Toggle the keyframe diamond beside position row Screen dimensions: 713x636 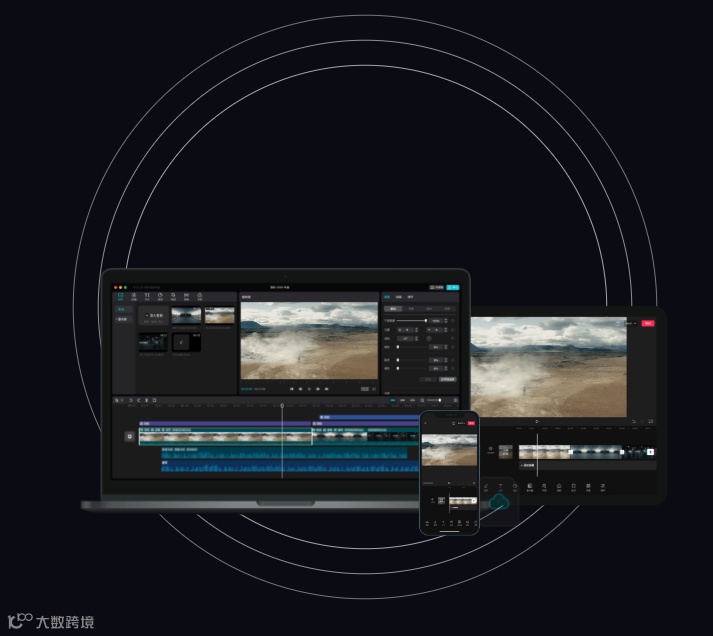[452, 330]
